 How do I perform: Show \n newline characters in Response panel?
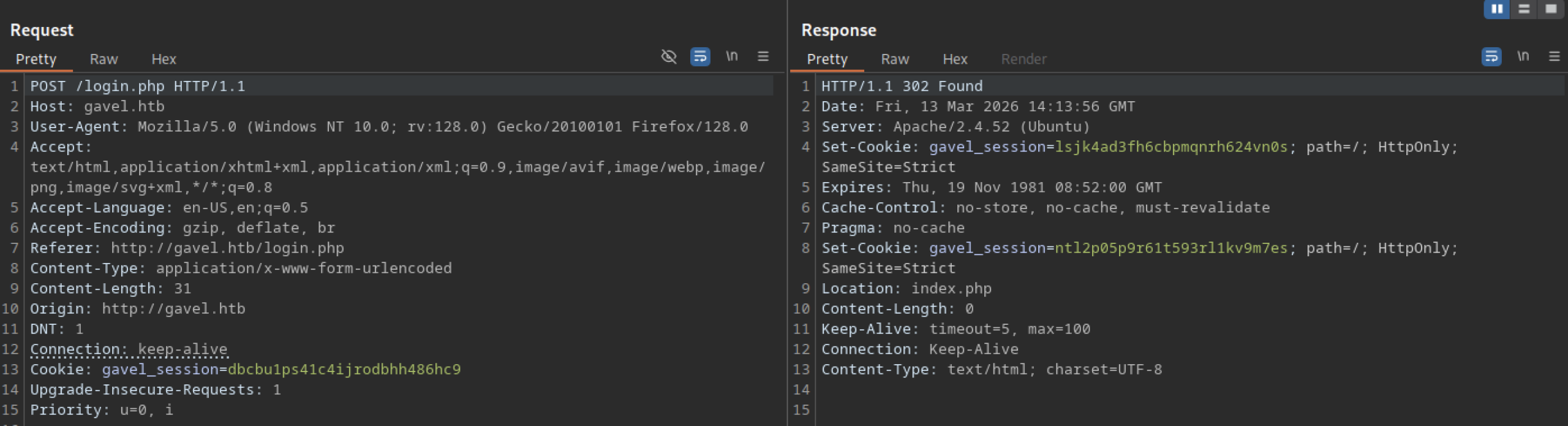(x=1523, y=56)
